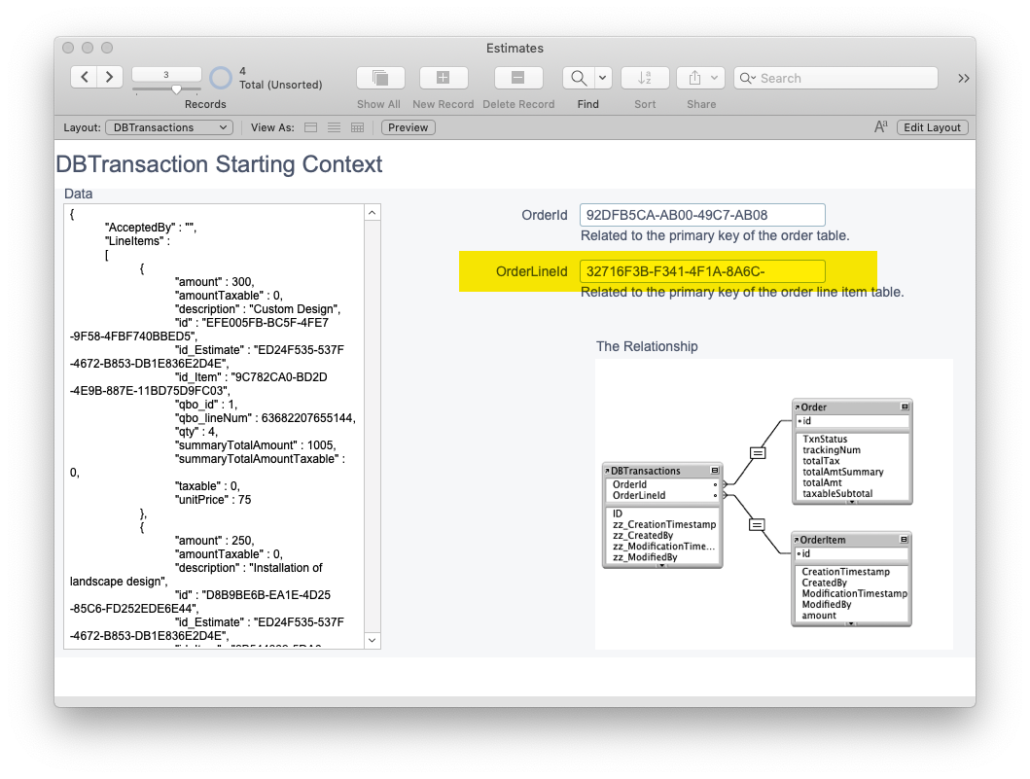Expand the toolbar overflow chevron
The width and height of the screenshot is (1030, 779).
[962, 77]
